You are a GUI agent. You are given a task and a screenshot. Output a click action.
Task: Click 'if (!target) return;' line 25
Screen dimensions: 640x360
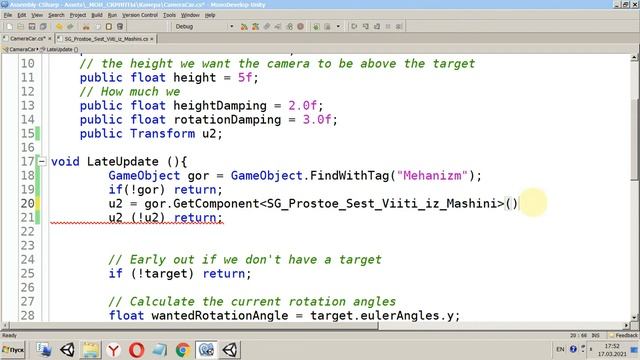pos(180,274)
